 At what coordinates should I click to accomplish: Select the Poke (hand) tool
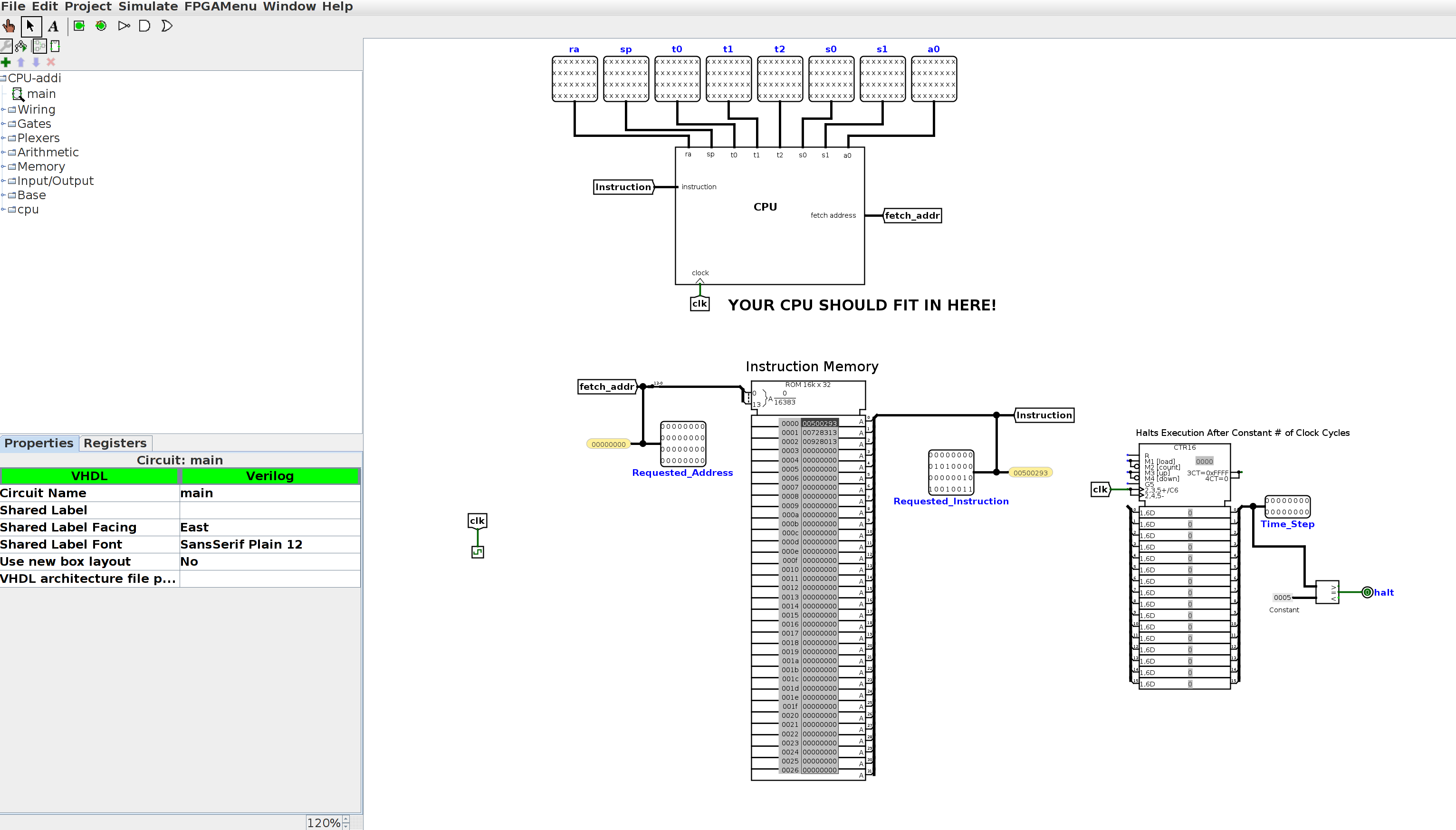(x=9, y=26)
